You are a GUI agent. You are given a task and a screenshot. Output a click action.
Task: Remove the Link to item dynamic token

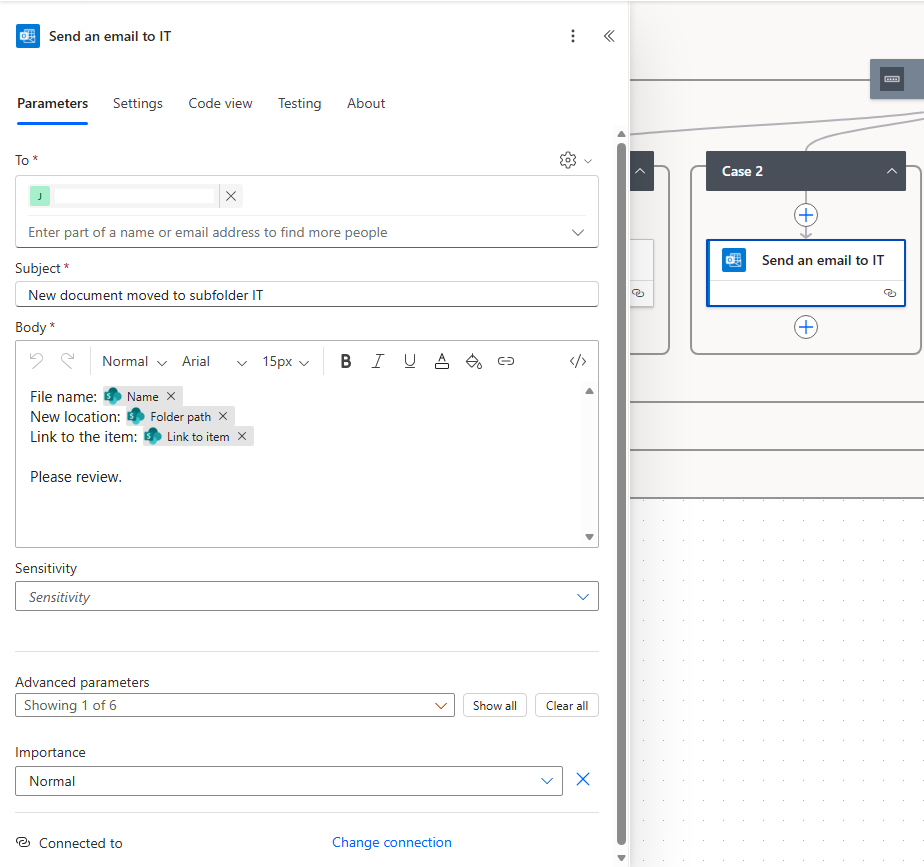[242, 436]
